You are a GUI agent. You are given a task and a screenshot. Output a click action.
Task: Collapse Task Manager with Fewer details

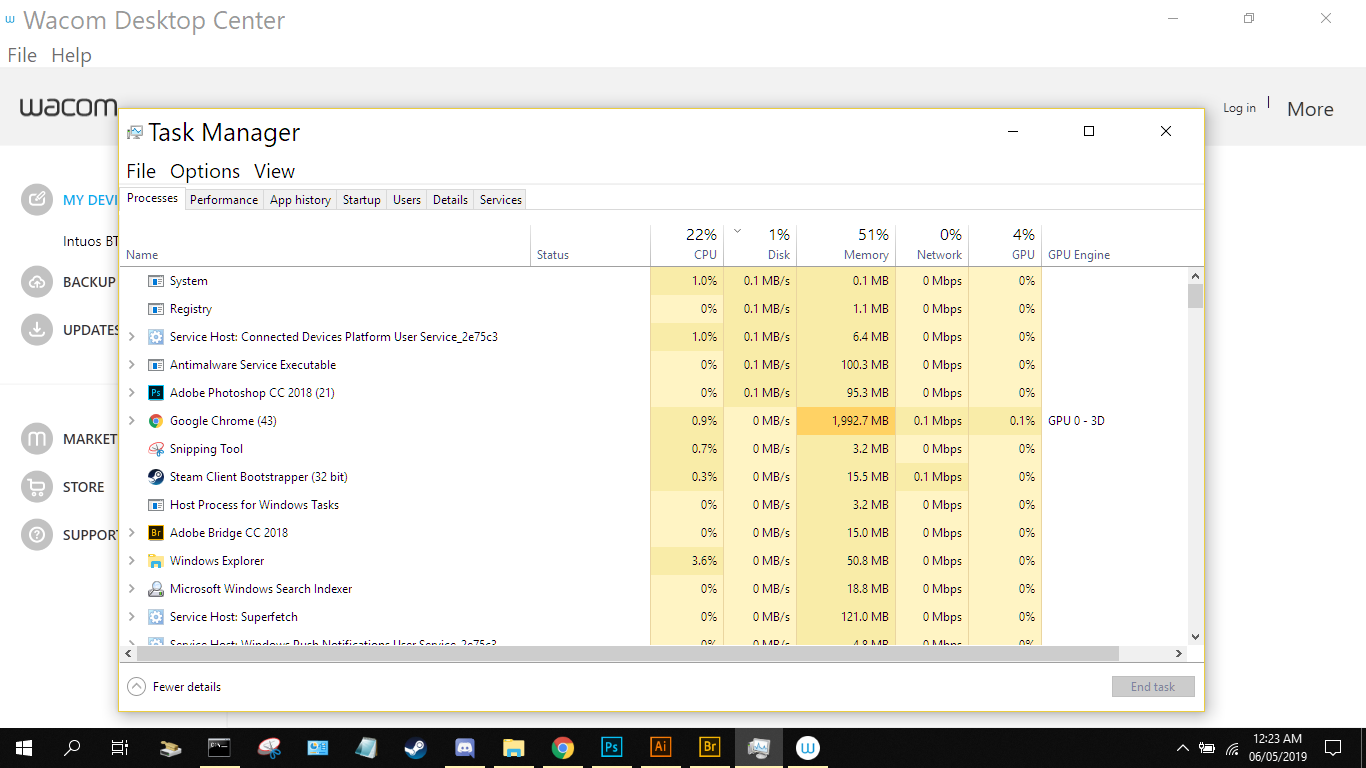coord(175,687)
